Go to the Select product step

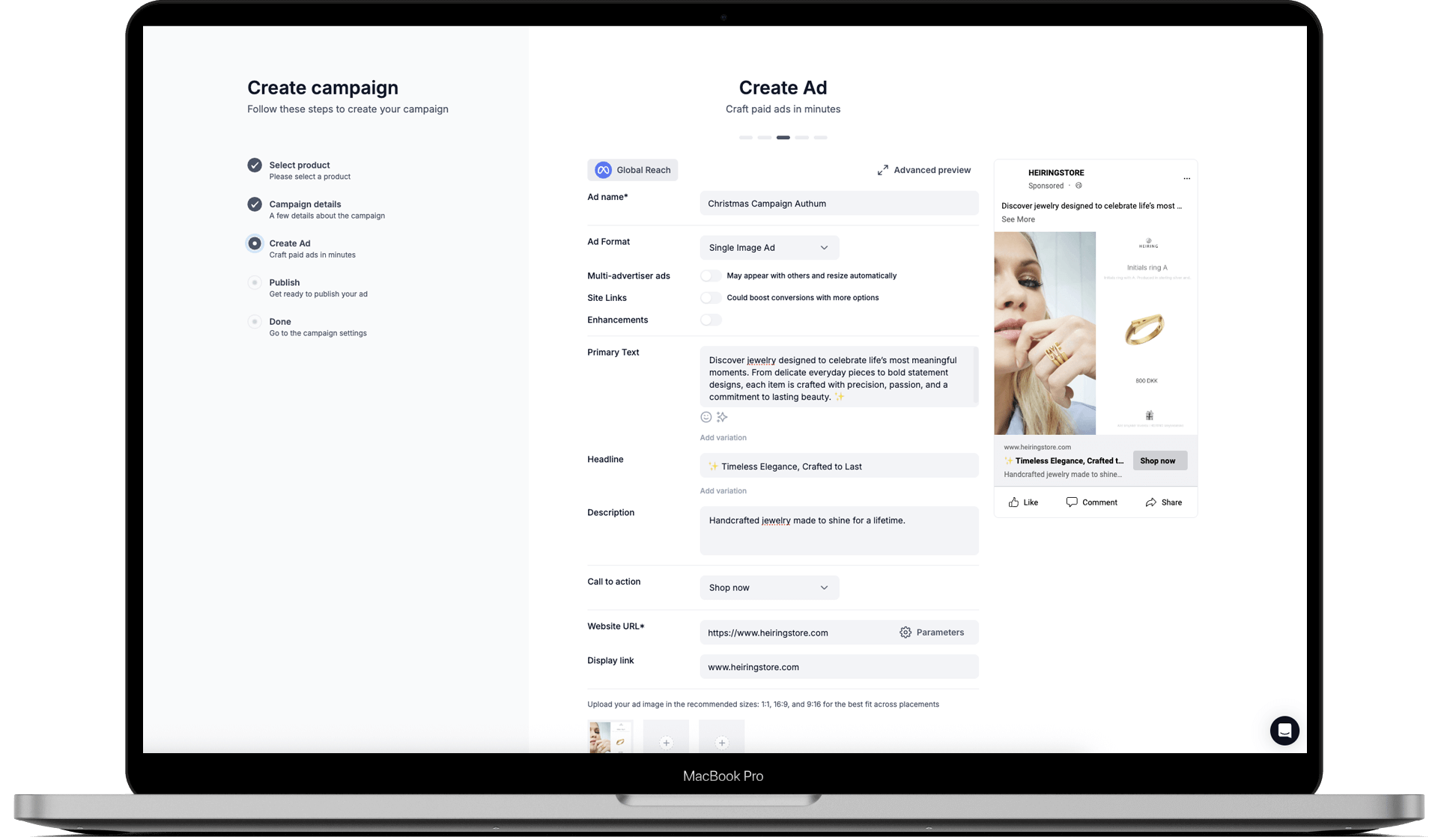coord(299,165)
